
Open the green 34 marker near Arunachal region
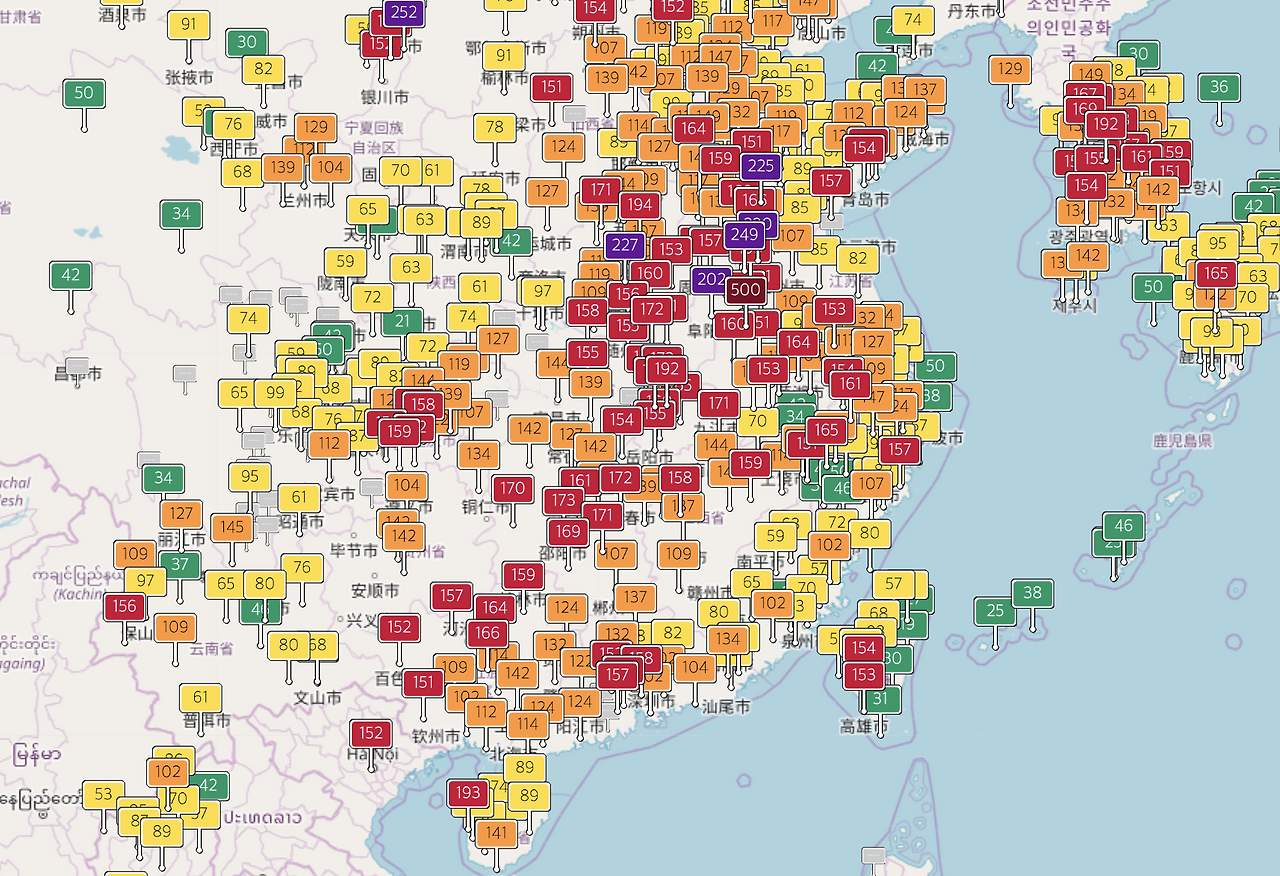pyautogui.click(x=164, y=479)
